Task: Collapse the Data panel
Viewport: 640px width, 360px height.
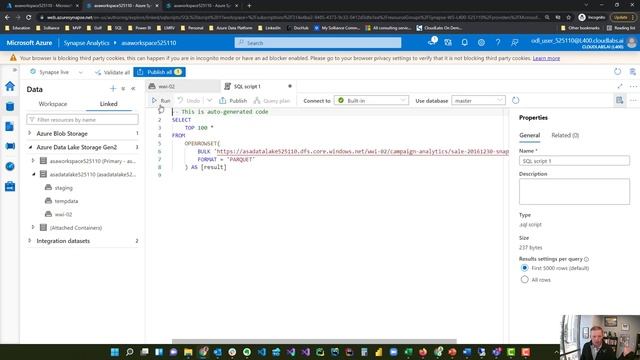Action: coord(133,89)
